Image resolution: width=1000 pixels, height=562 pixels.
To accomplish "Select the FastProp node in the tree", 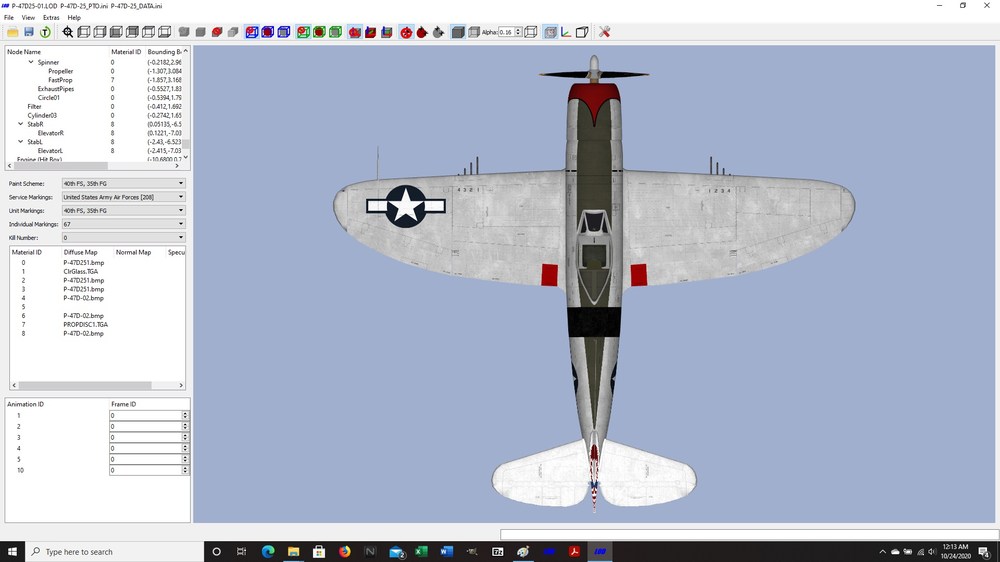I will click(60, 80).
